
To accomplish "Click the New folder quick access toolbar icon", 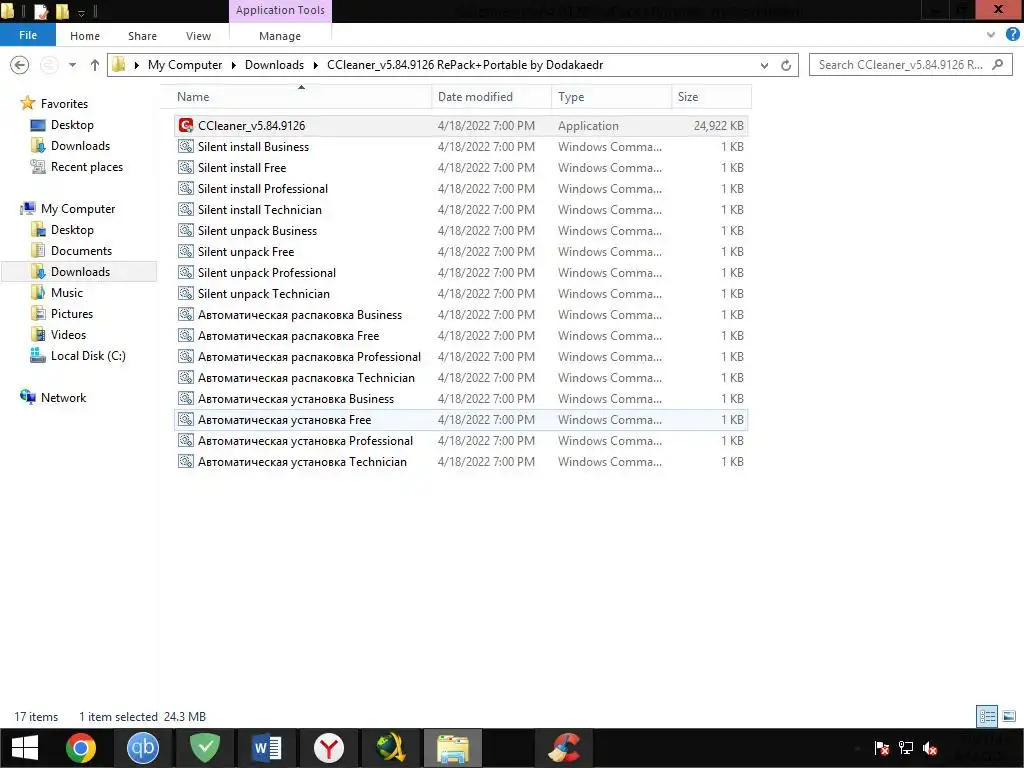I will pos(62,11).
